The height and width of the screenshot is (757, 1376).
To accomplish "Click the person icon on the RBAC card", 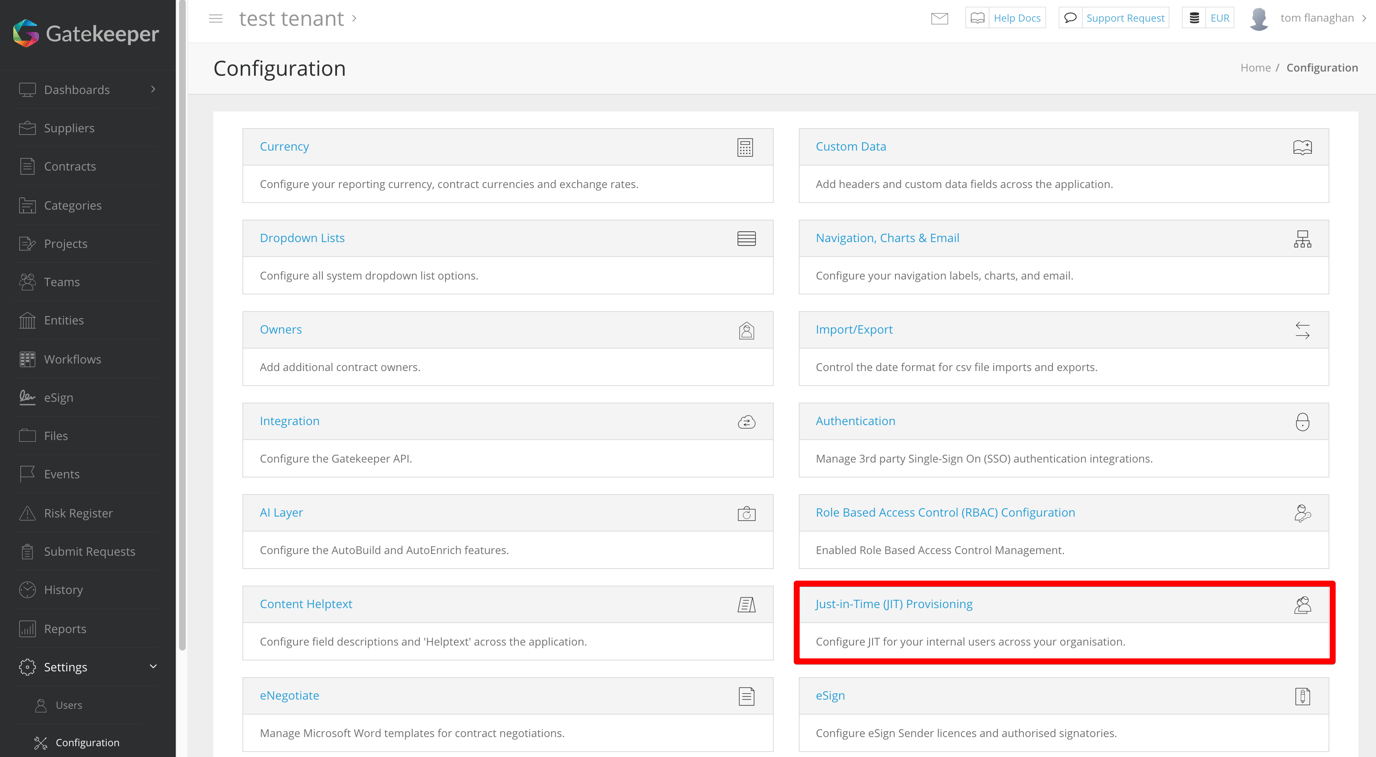I will (x=1302, y=512).
